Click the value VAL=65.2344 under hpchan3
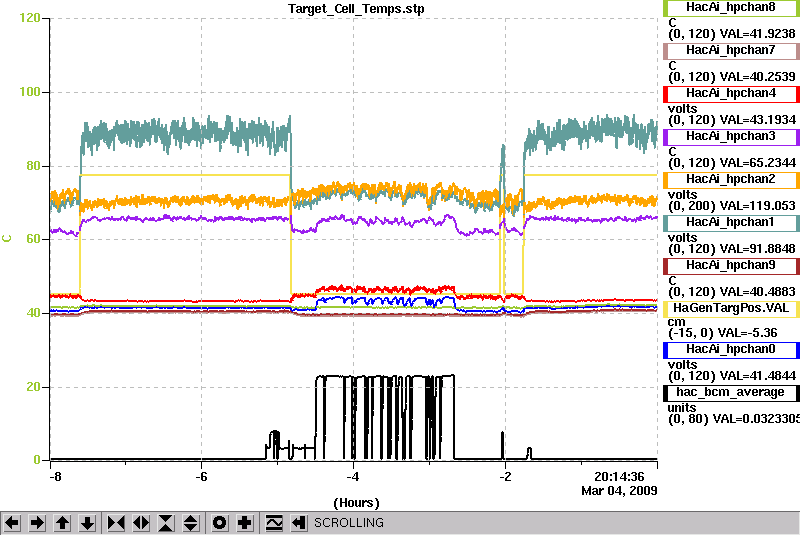The width and height of the screenshot is (800, 535). pyautogui.click(x=757, y=163)
